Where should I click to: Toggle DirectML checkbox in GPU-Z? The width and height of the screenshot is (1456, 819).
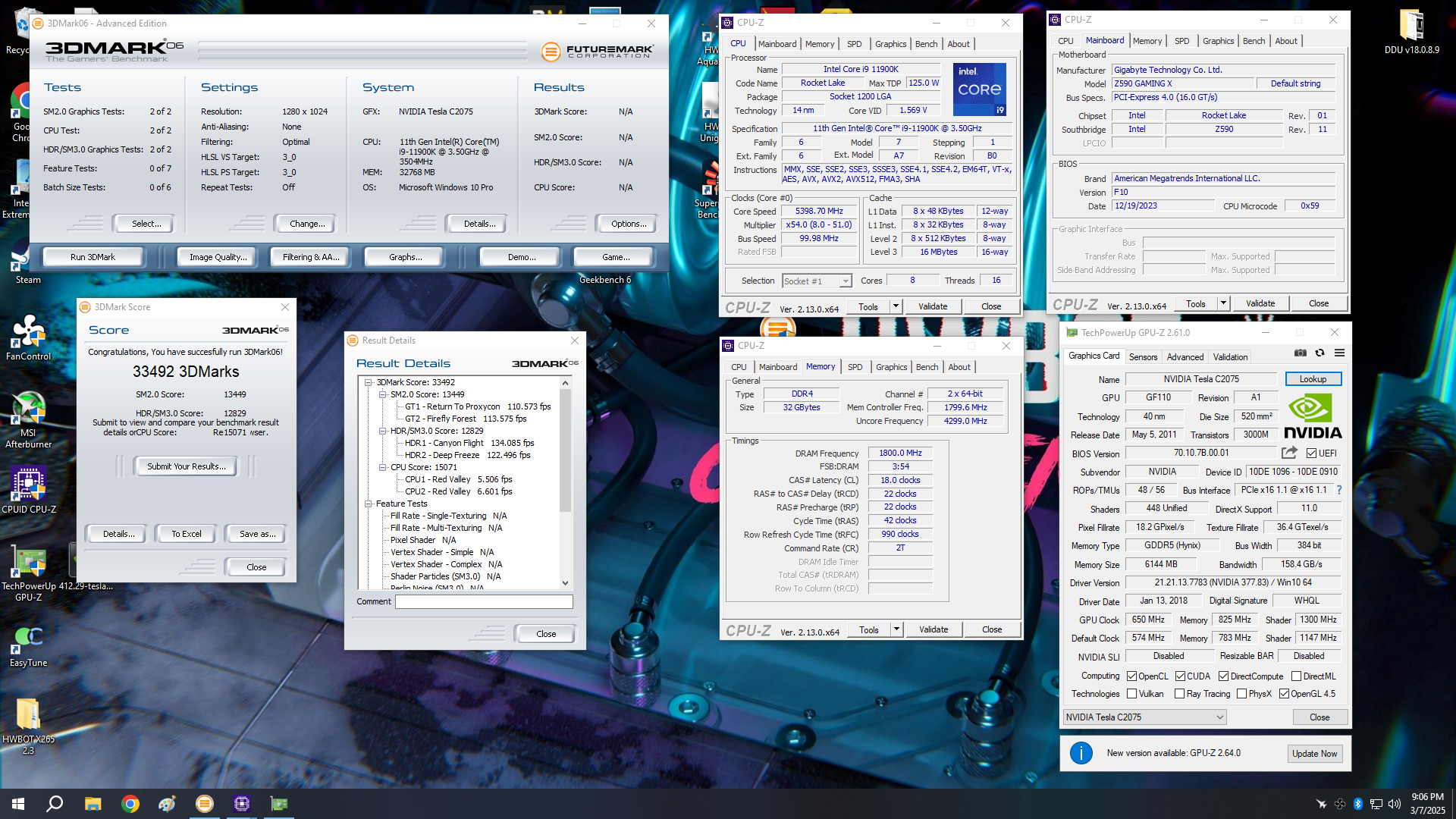(1296, 676)
